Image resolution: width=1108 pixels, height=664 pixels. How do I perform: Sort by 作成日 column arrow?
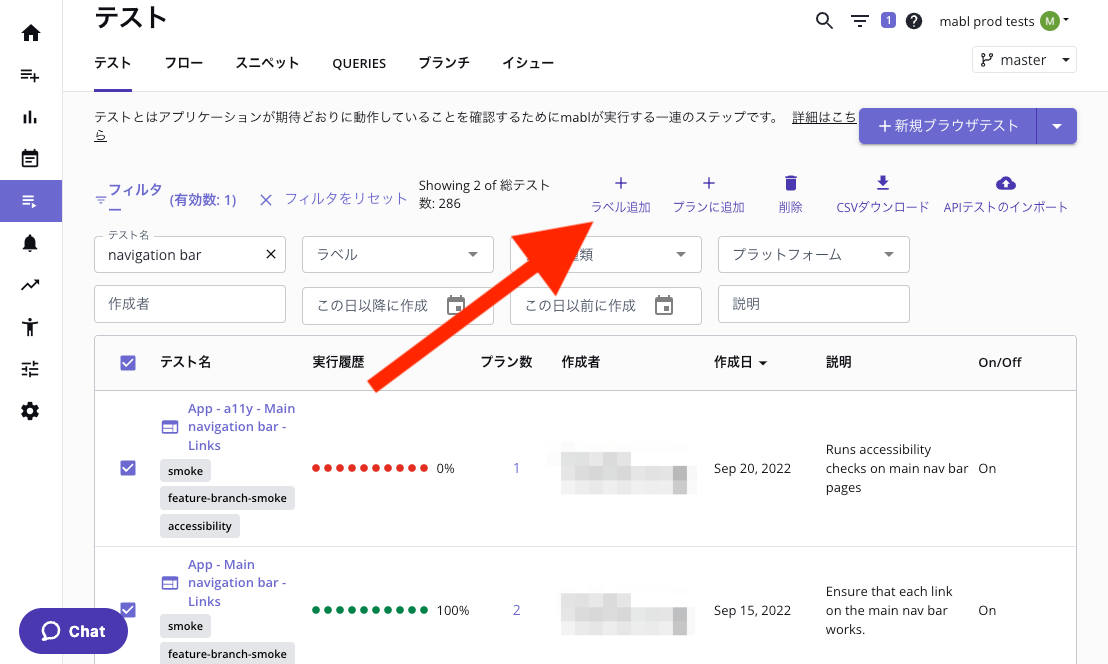pyautogui.click(x=763, y=363)
